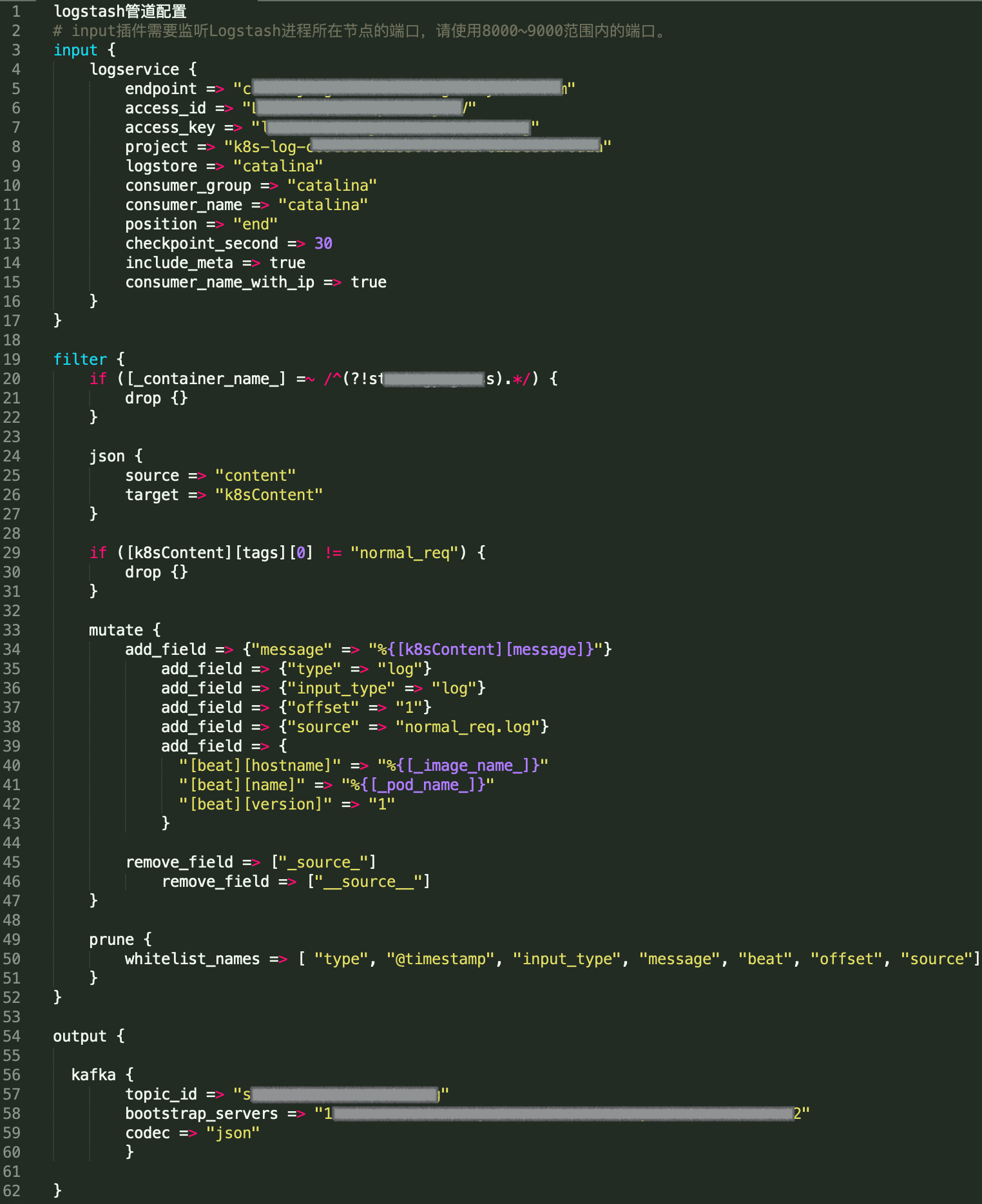The image size is (982, 1204).
Task: Click the "_source_" string on line 45
Action: 323,862
